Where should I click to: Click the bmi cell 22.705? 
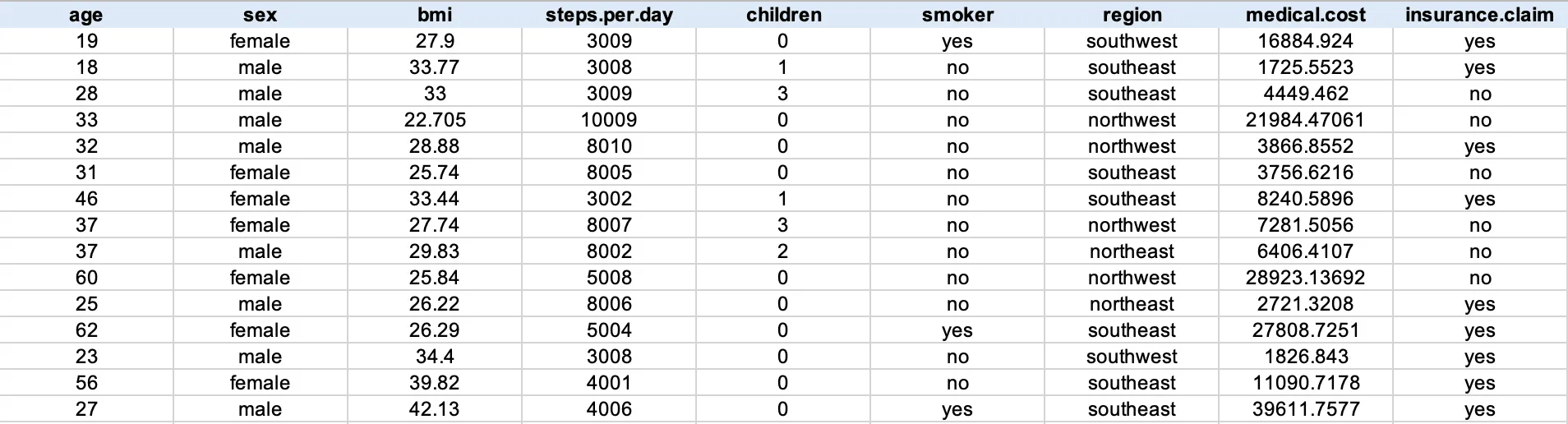(x=435, y=120)
